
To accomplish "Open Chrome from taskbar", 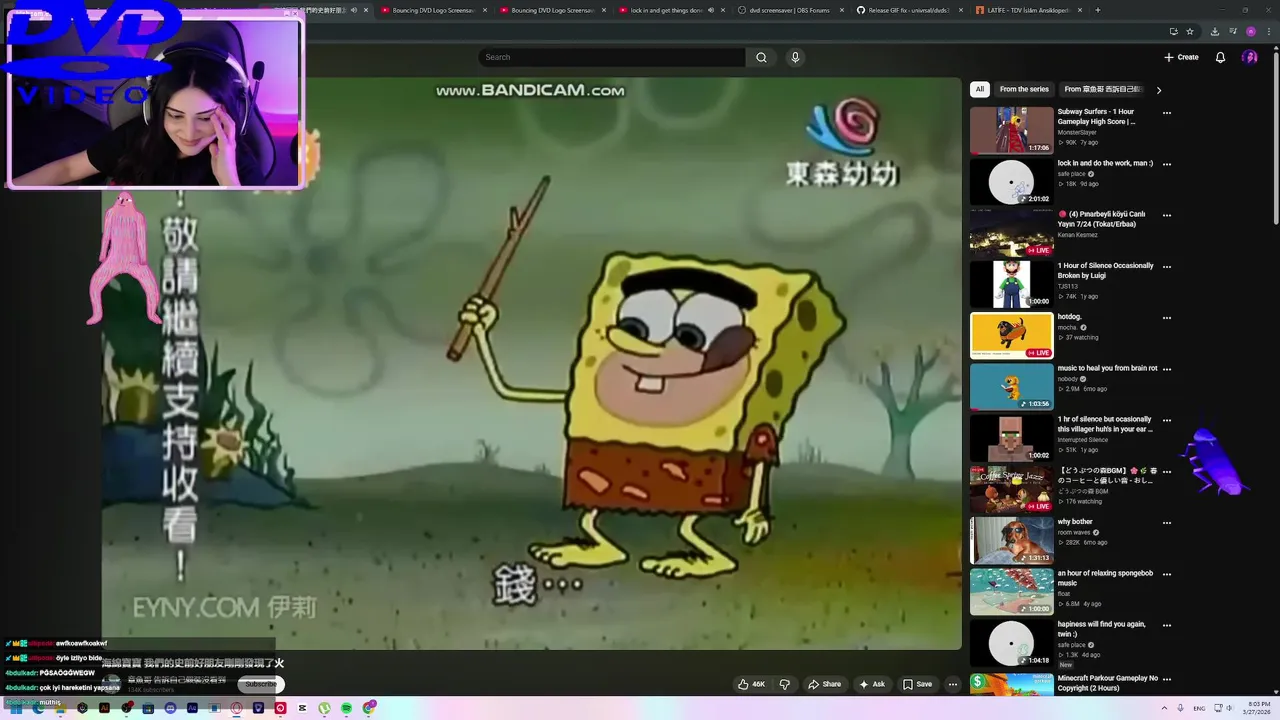I will 368,708.
